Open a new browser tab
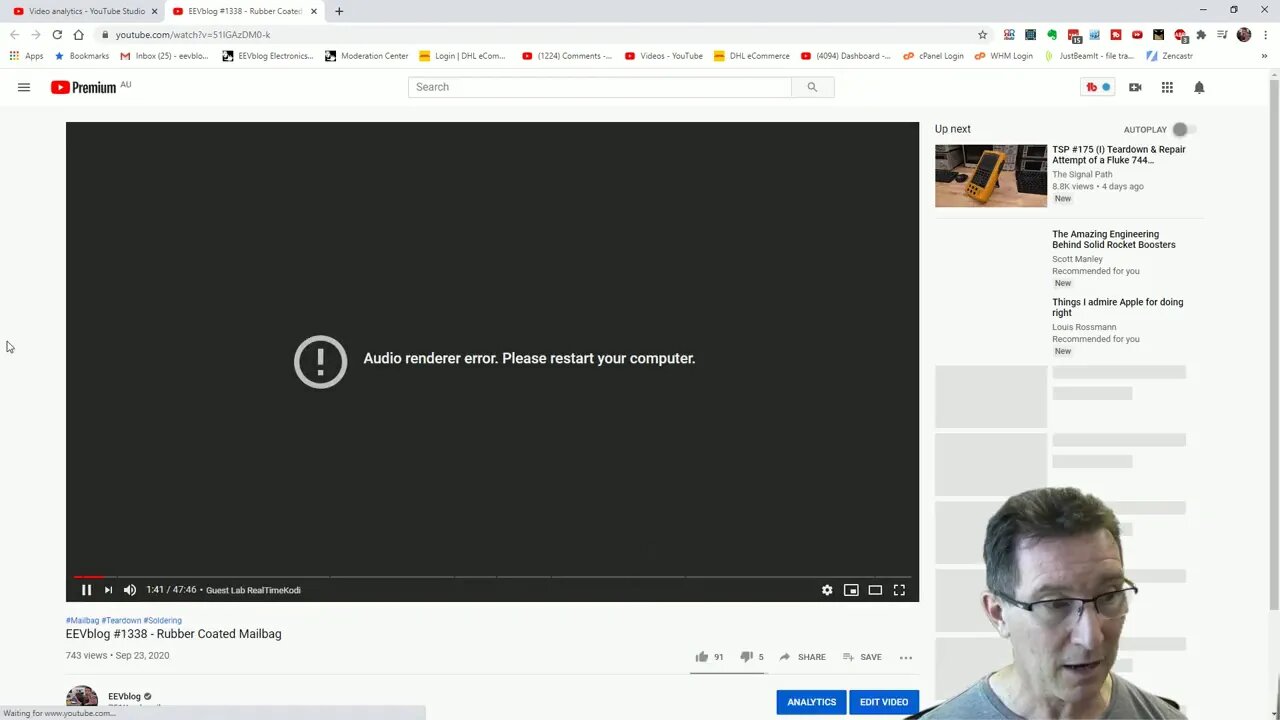1280x720 pixels. click(339, 11)
